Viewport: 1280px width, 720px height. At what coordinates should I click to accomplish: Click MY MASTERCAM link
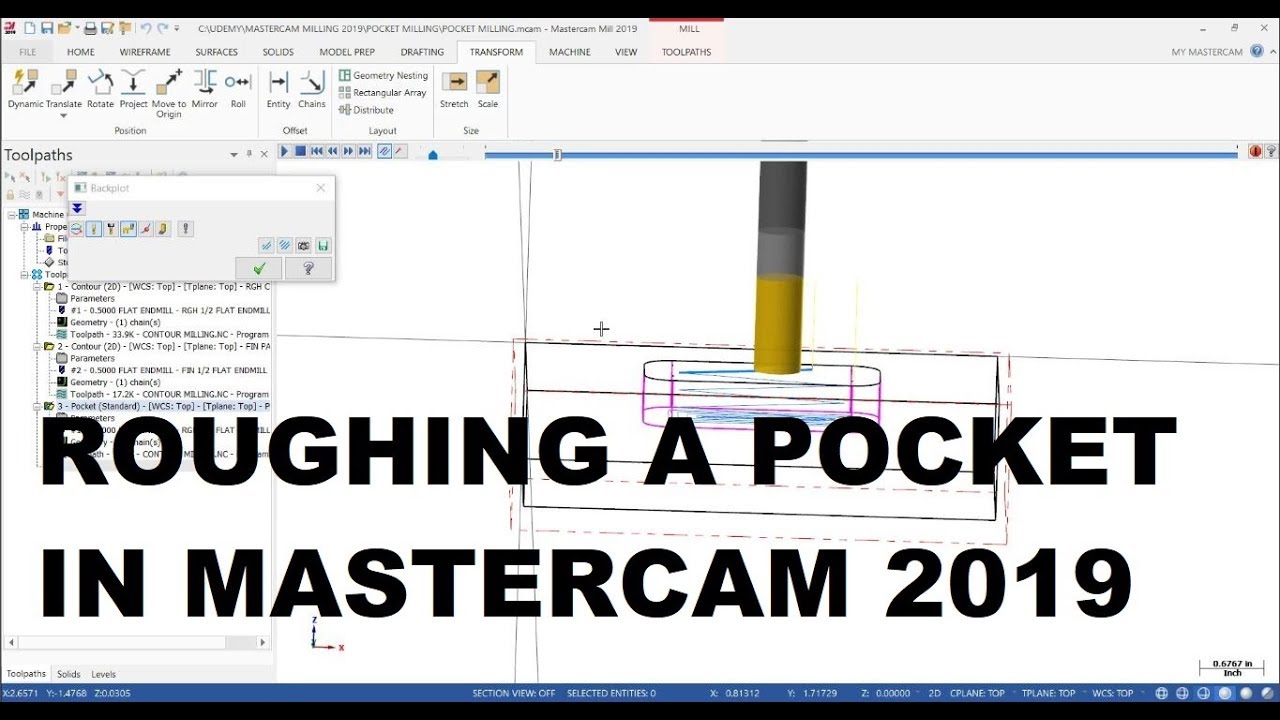pyautogui.click(x=1207, y=52)
